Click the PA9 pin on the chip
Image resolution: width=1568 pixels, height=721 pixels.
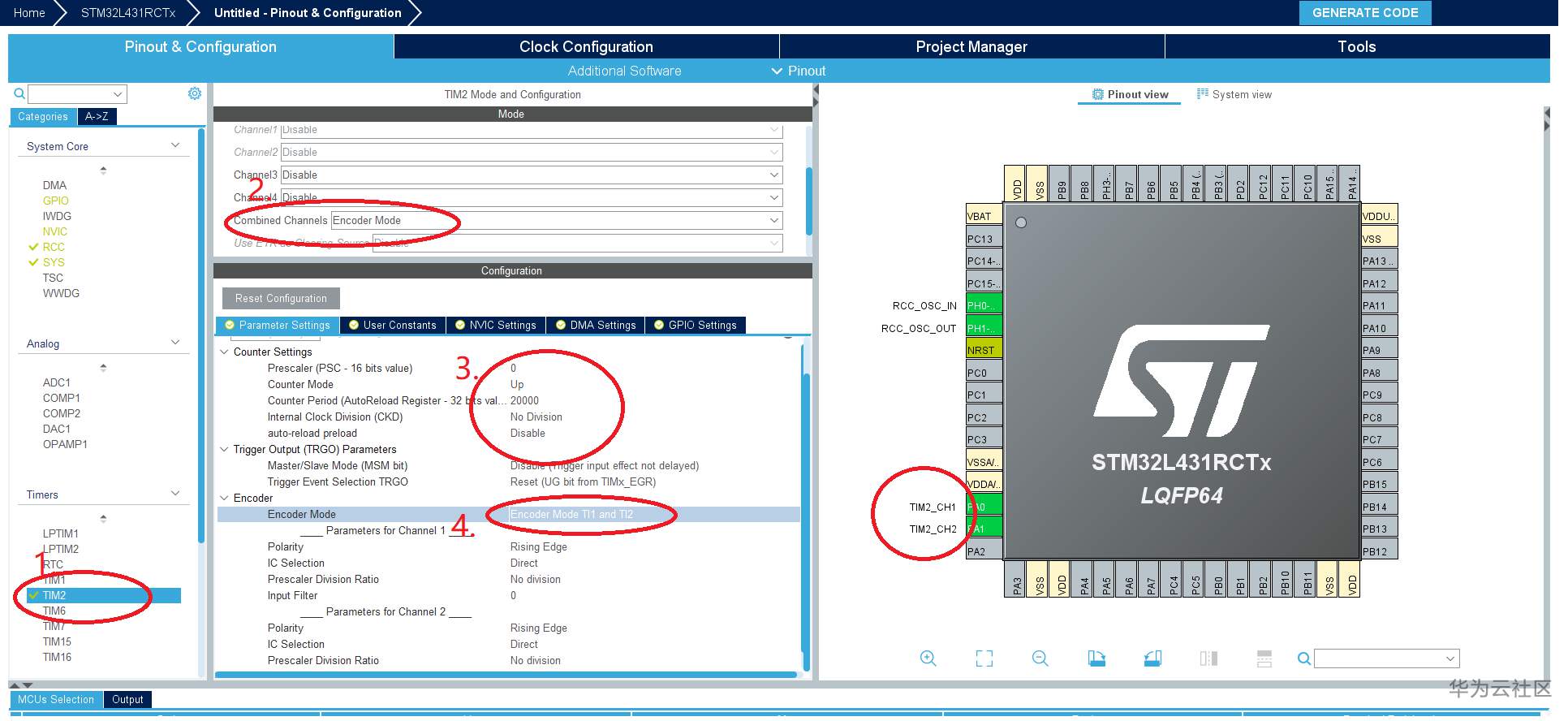(x=1379, y=350)
